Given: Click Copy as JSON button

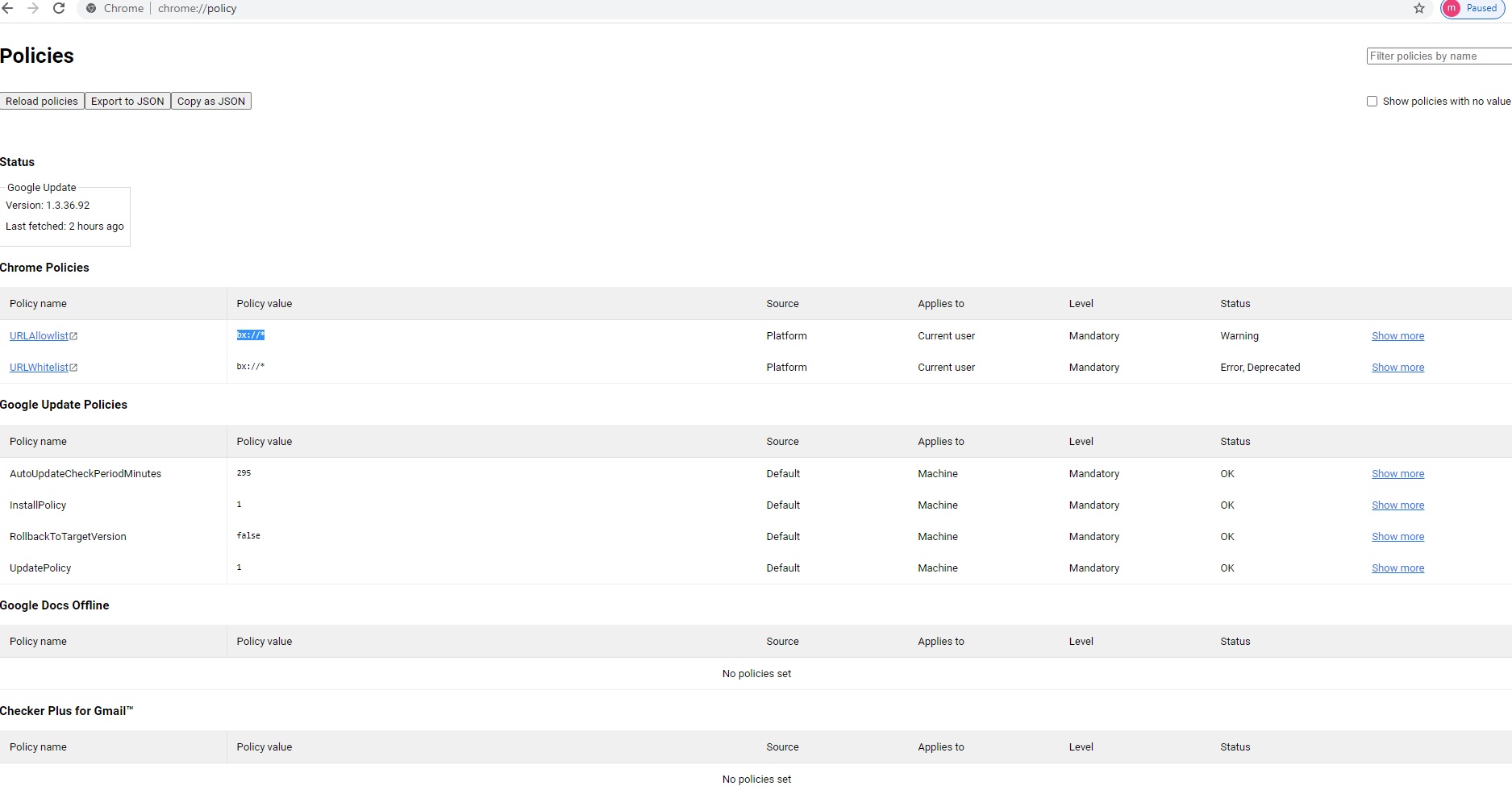Looking at the screenshot, I should [x=211, y=101].
